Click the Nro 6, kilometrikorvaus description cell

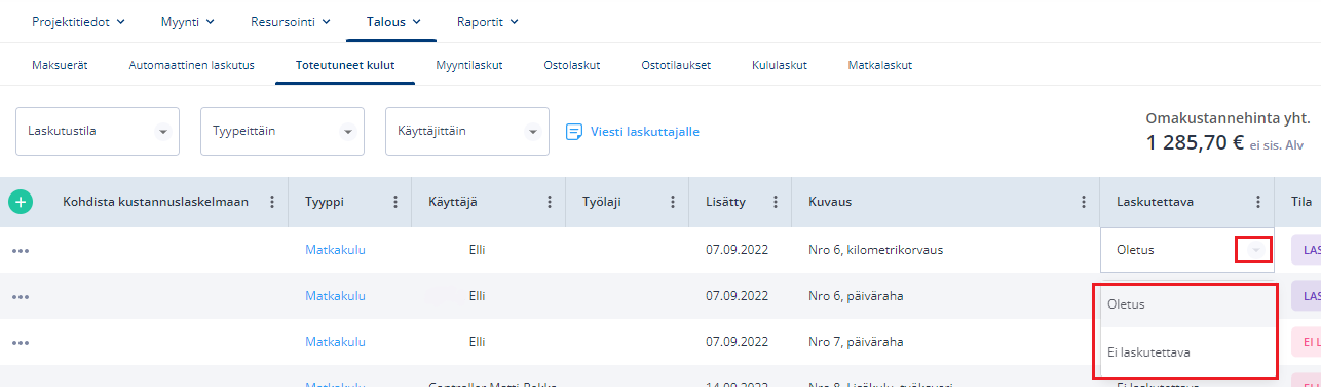click(875, 250)
